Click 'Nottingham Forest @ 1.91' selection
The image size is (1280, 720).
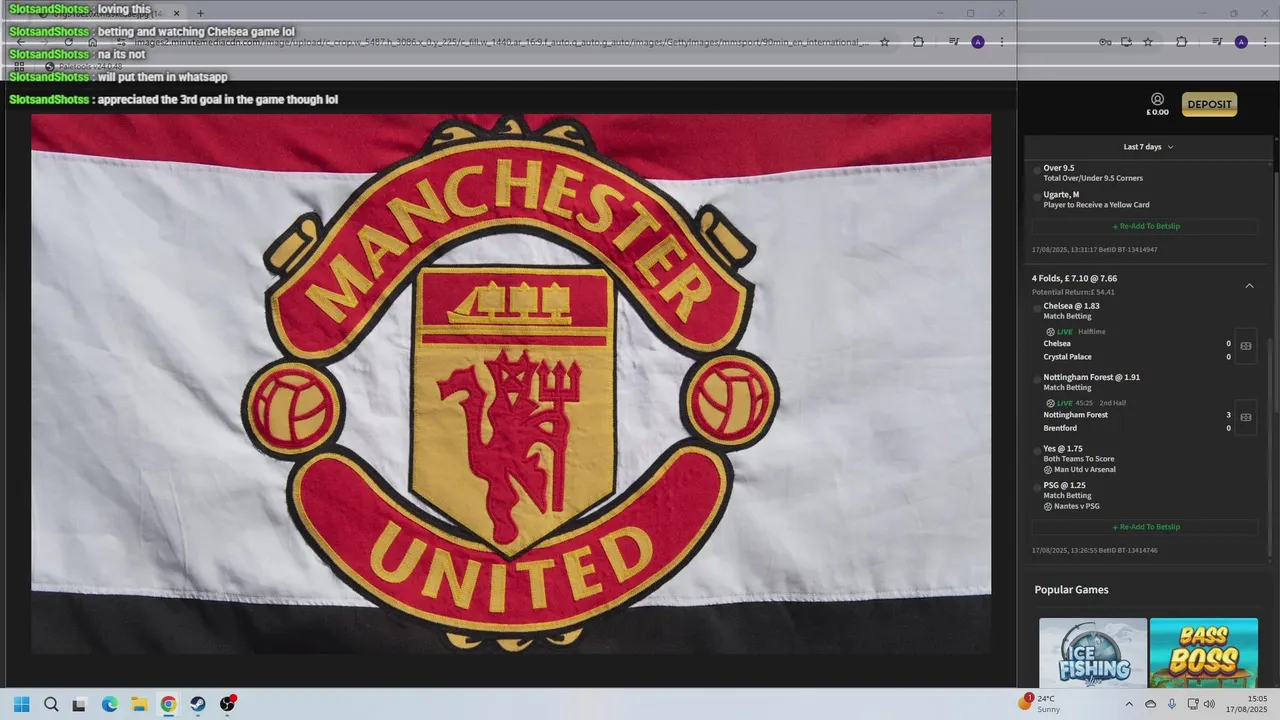tap(1091, 377)
